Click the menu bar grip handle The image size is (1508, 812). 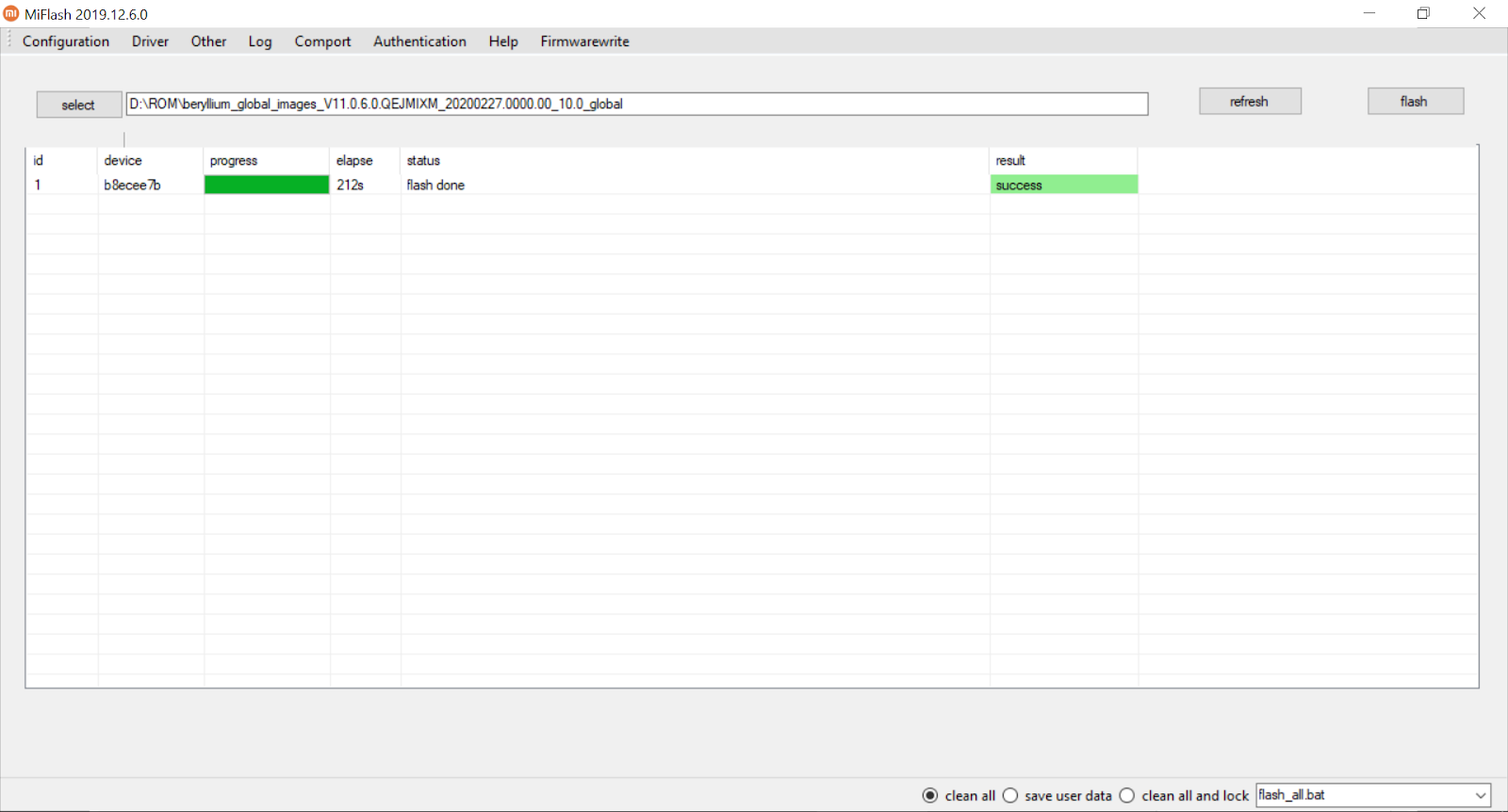point(8,41)
